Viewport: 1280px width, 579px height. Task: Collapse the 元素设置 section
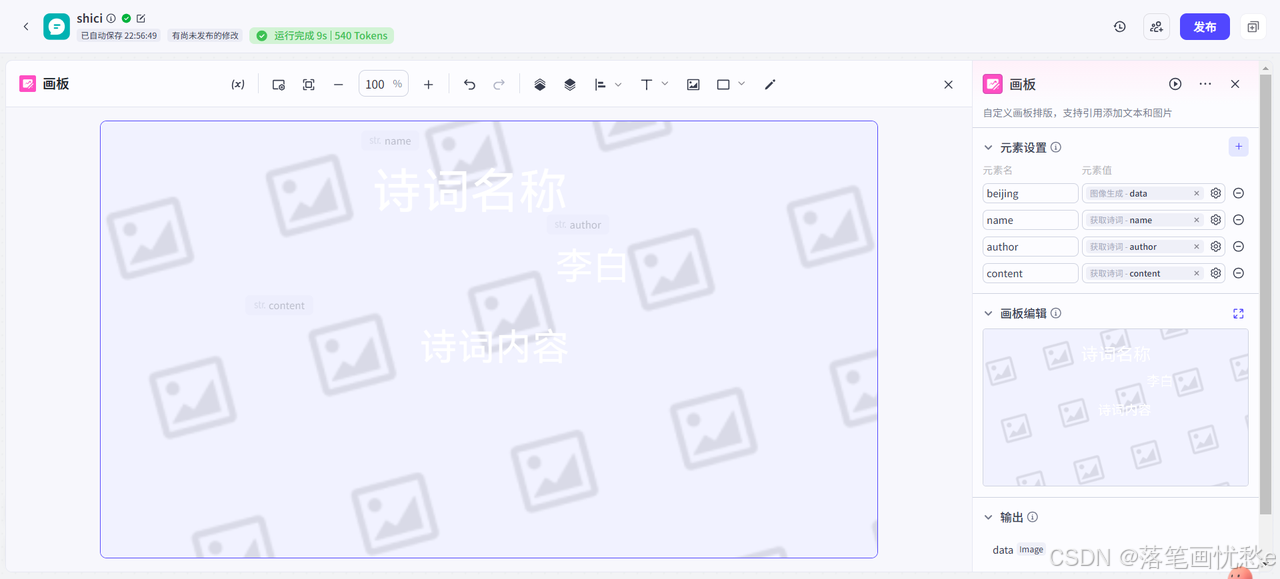click(989, 147)
